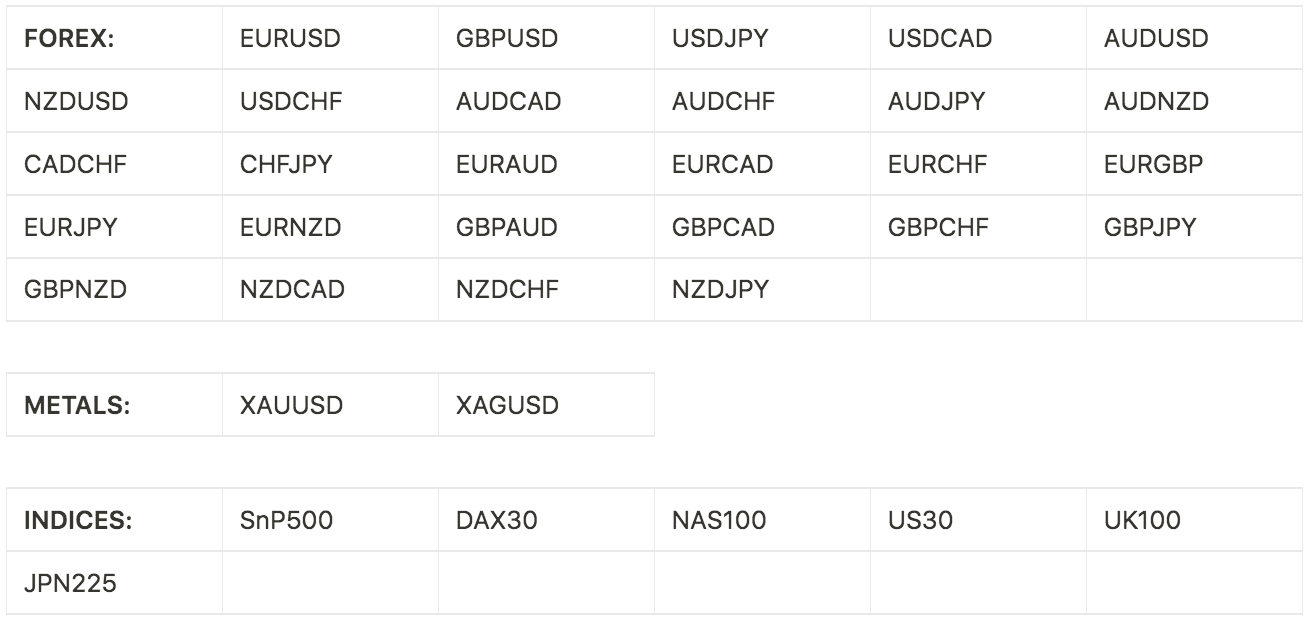Select the XAUUSD metals cell

(330, 405)
